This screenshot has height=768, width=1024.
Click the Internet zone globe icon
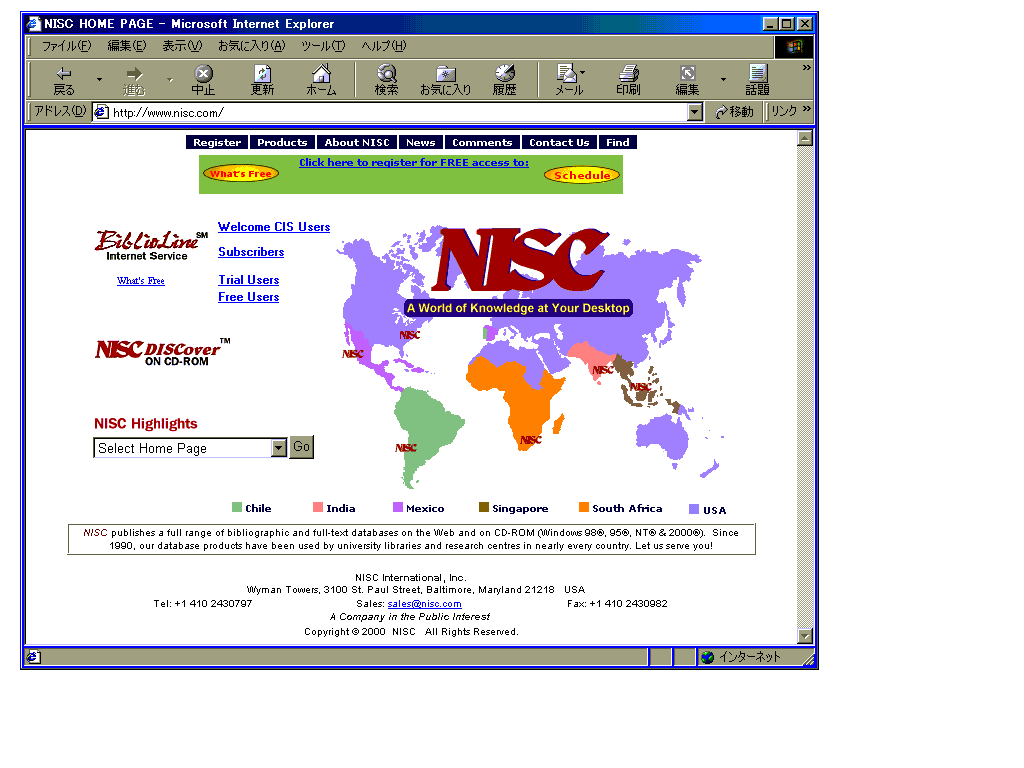point(707,657)
